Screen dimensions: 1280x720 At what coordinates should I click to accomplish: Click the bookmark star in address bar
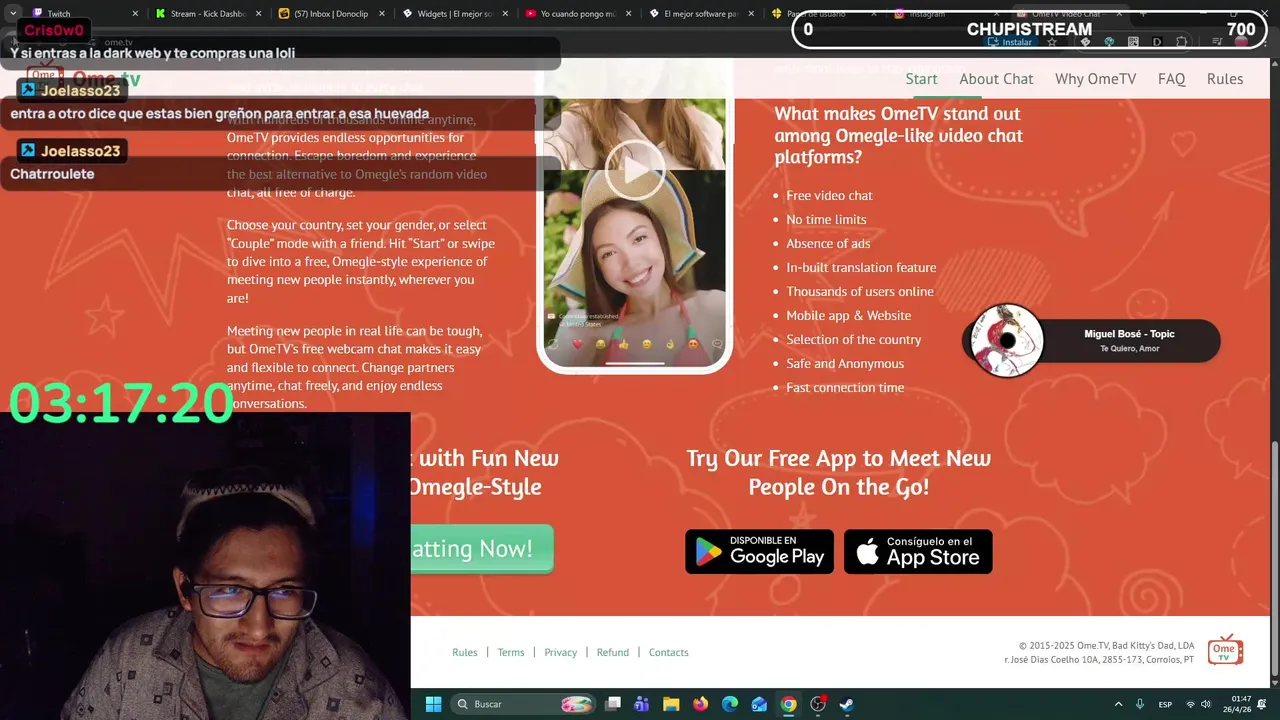point(1052,42)
